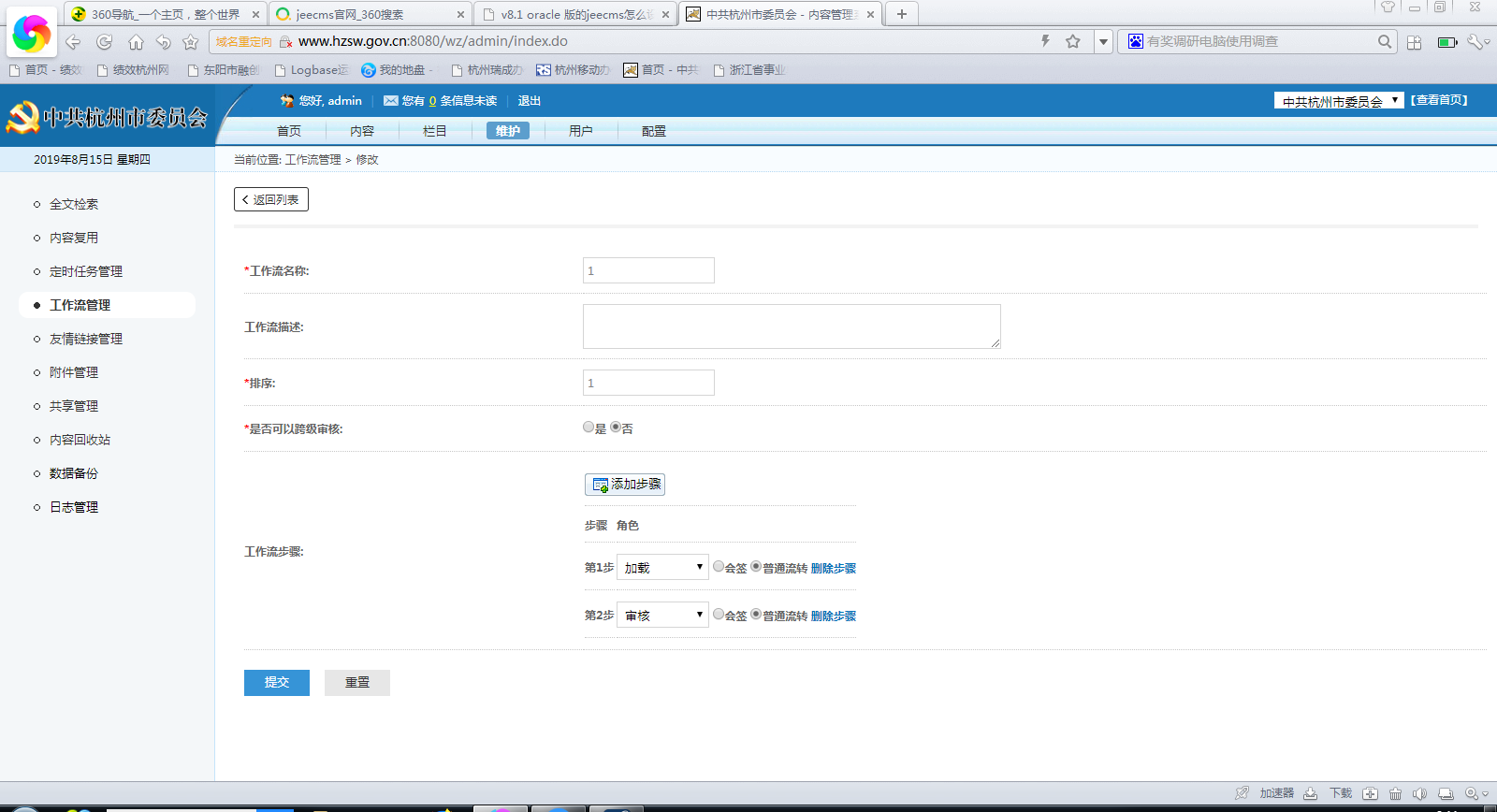Click the 返回列表 button
The image size is (1497, 812).
(x=271, y=199)
